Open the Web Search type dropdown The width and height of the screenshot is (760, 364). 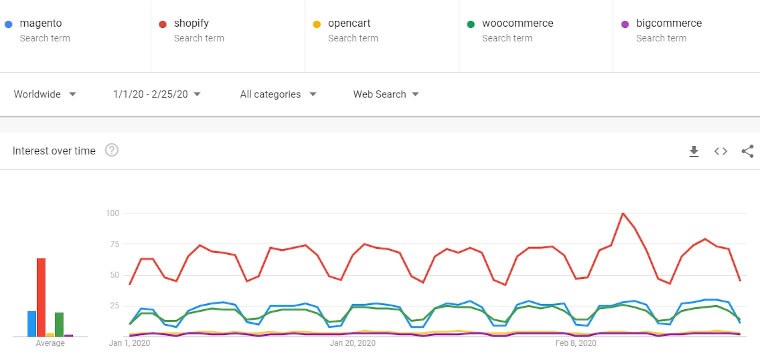click(386, 94)
